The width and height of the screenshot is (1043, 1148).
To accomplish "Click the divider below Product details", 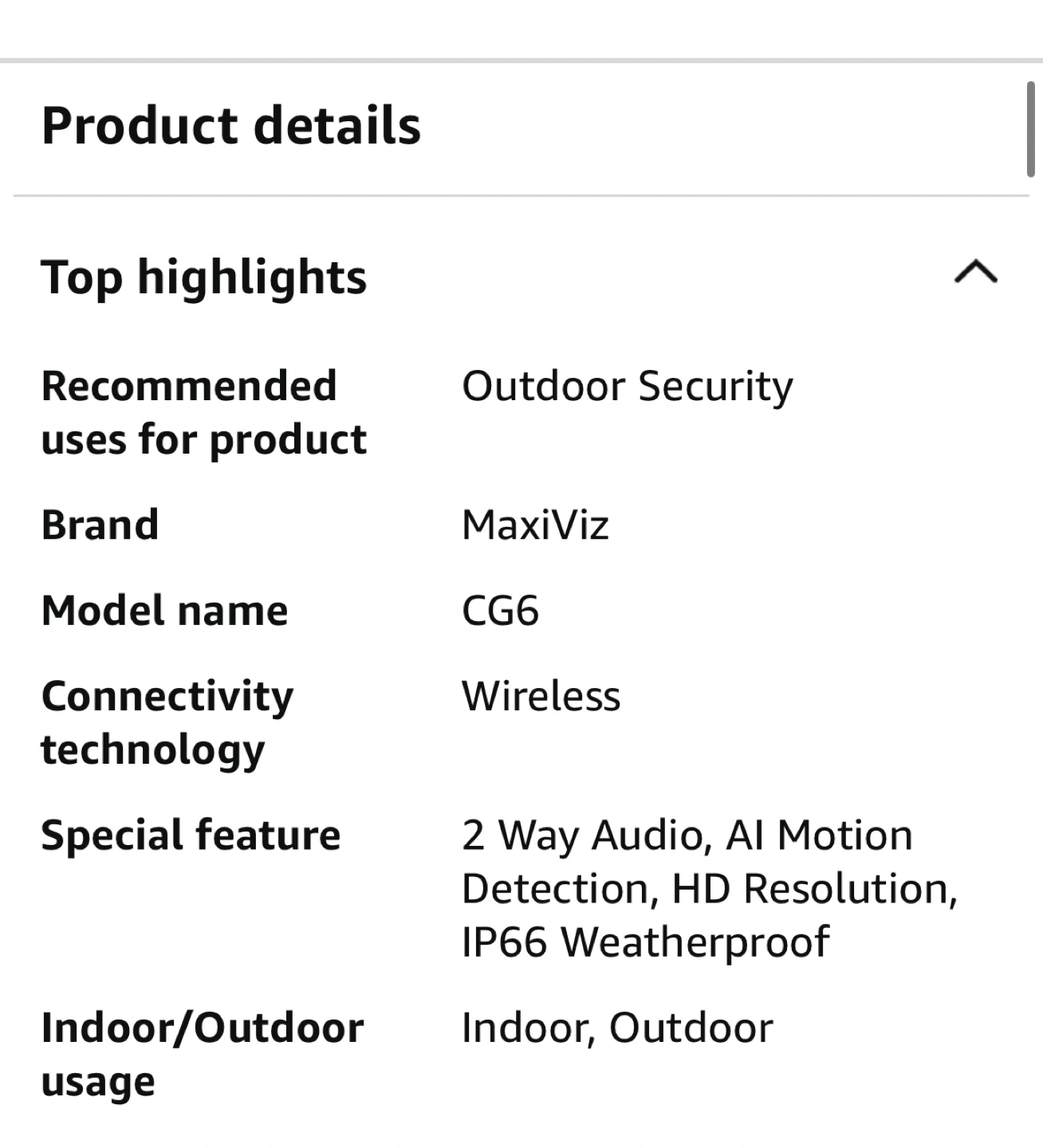I will tap(521, 195).
